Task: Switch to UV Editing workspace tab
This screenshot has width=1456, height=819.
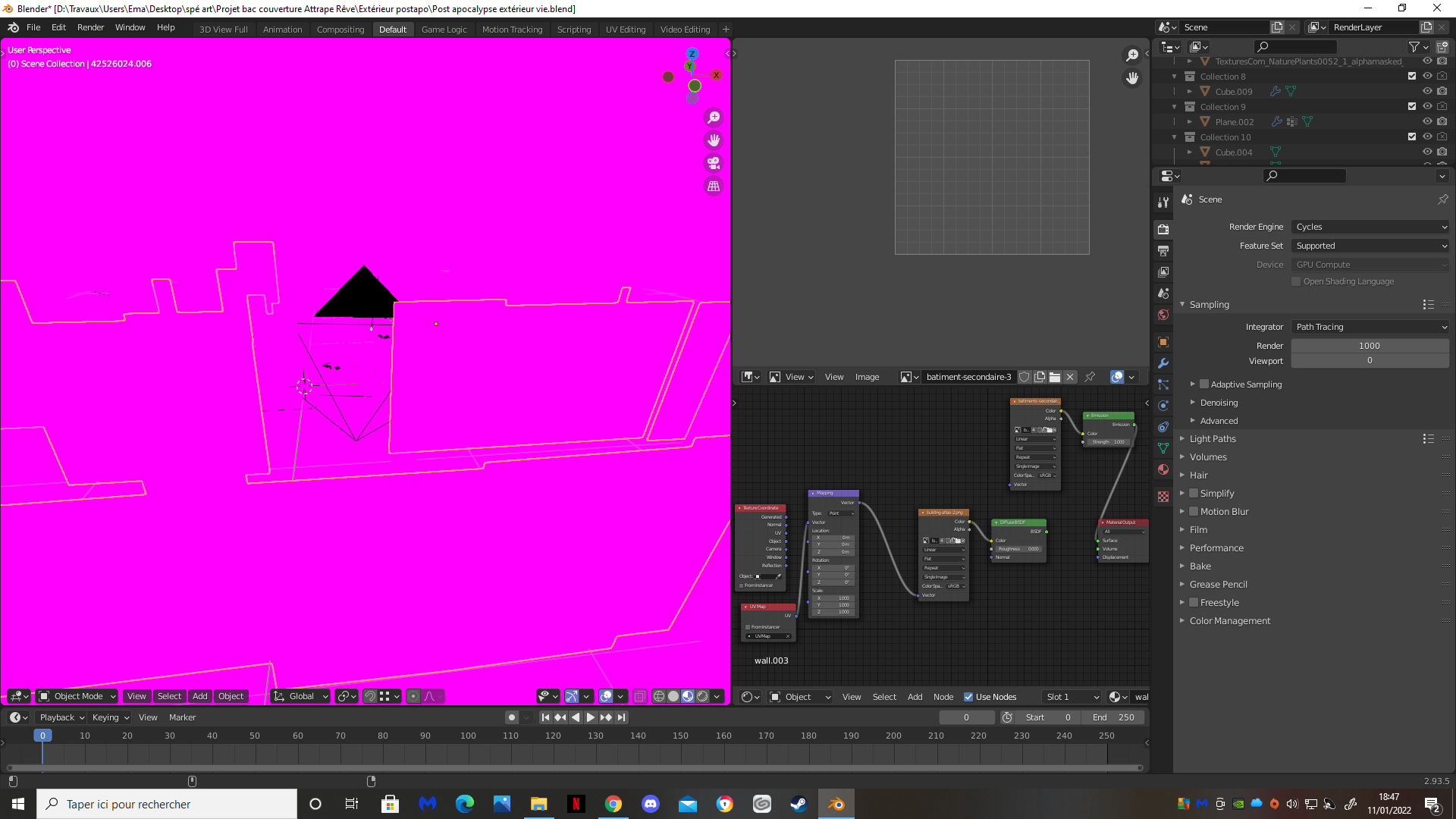Action: click(626, 30)
